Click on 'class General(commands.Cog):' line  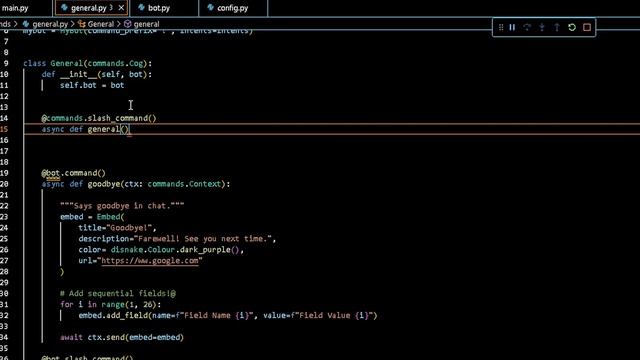point(87,63)
